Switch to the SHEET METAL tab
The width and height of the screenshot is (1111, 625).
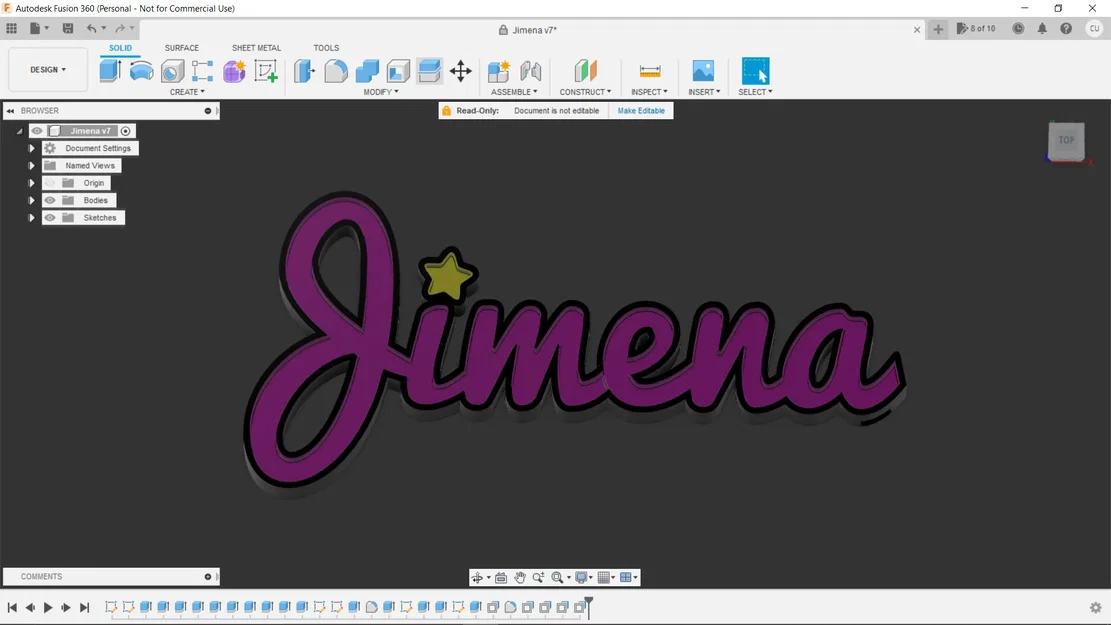[x=256, y=47]
